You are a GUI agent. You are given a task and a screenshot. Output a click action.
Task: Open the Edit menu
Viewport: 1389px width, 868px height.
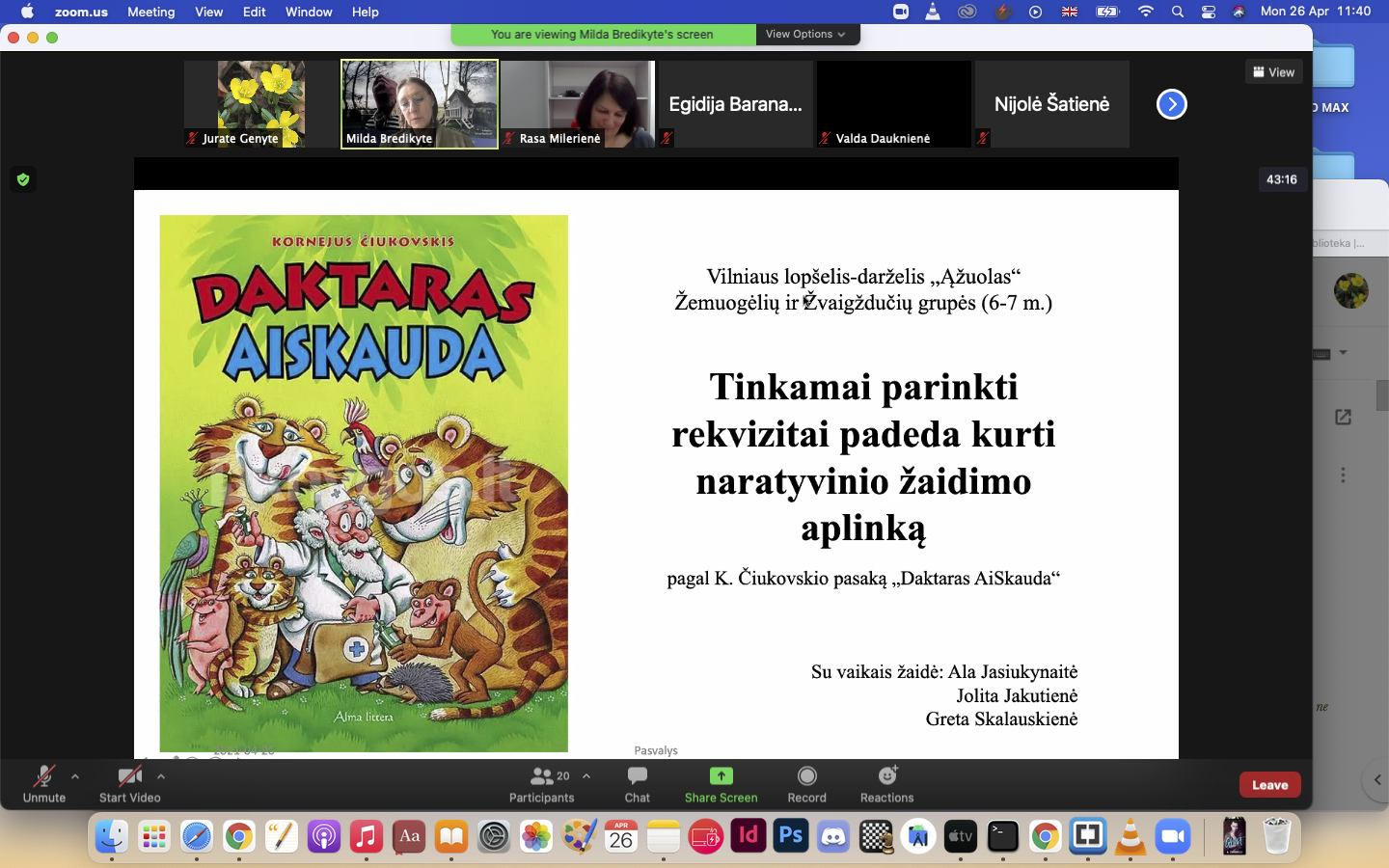point(255,12)
